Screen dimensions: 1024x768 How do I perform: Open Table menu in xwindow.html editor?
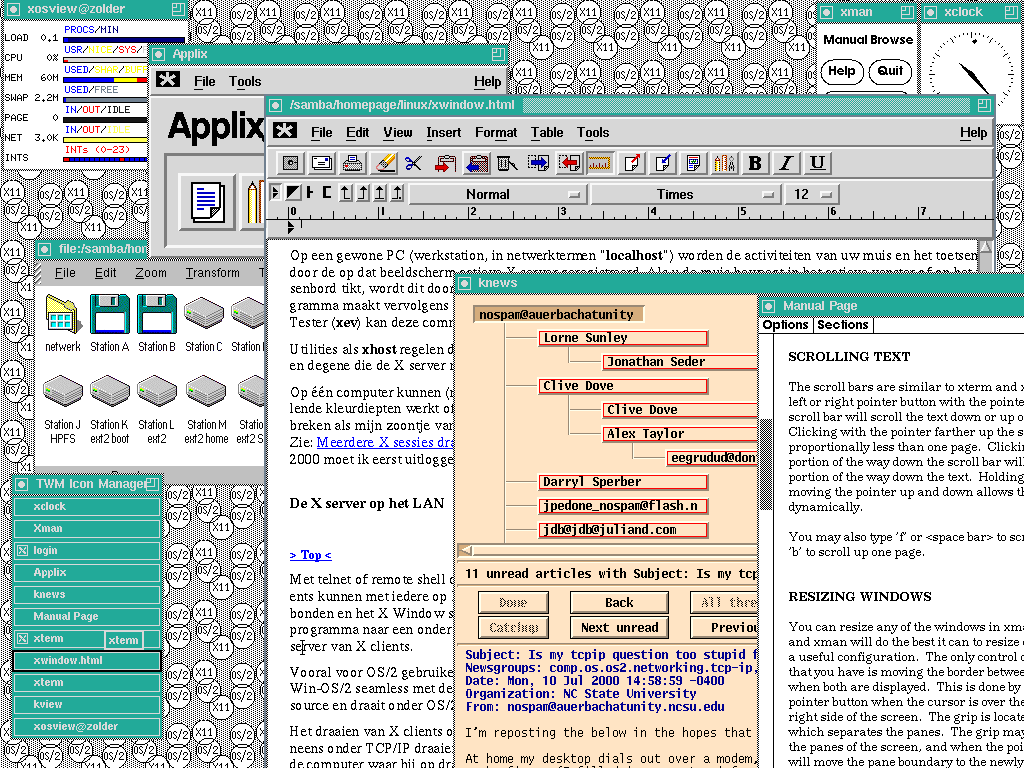coord(547,133)
